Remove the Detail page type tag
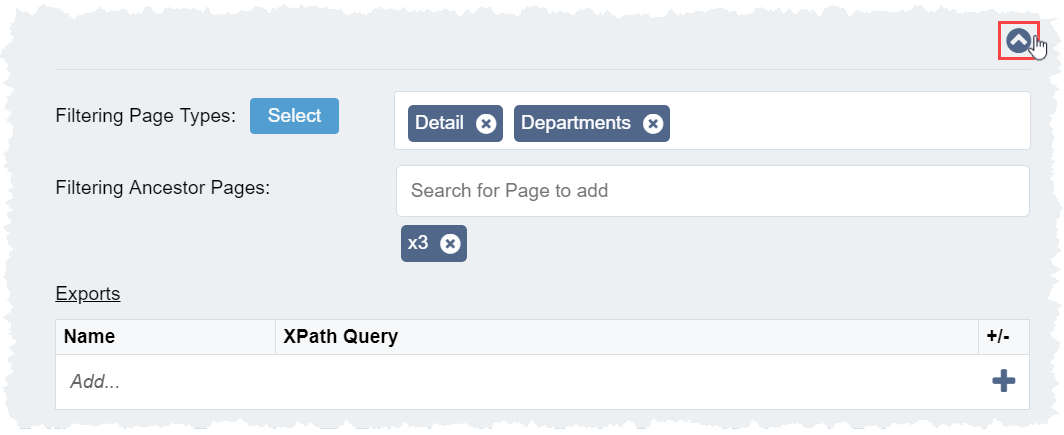The width and height of the screenshot is (1064, 435). point(486,123)
